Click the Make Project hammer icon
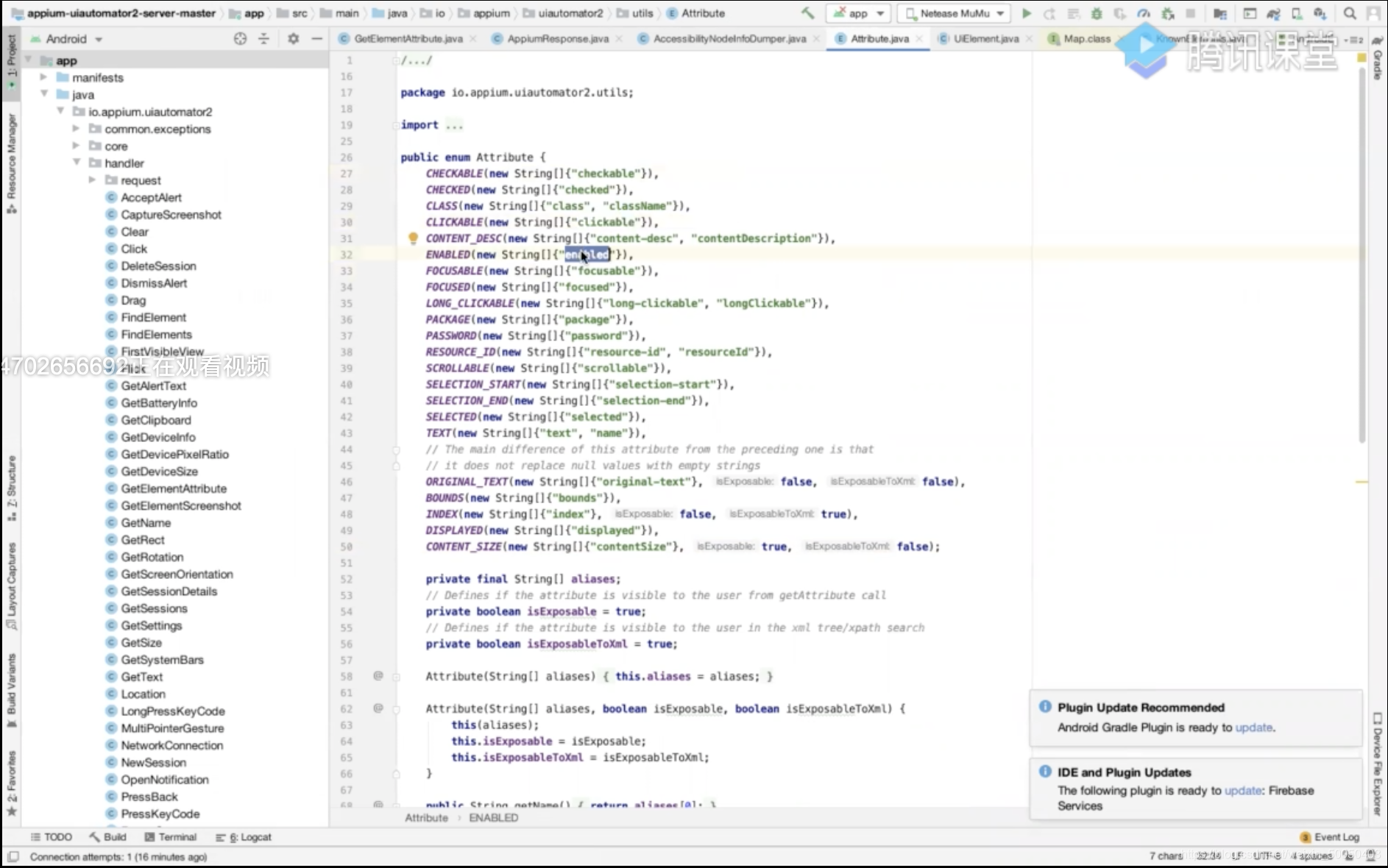Viewport: 1388px width, 868px height. [x=808, y=13]
